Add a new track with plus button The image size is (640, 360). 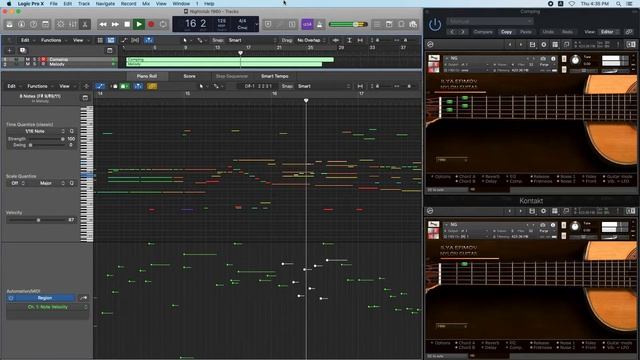10,51
